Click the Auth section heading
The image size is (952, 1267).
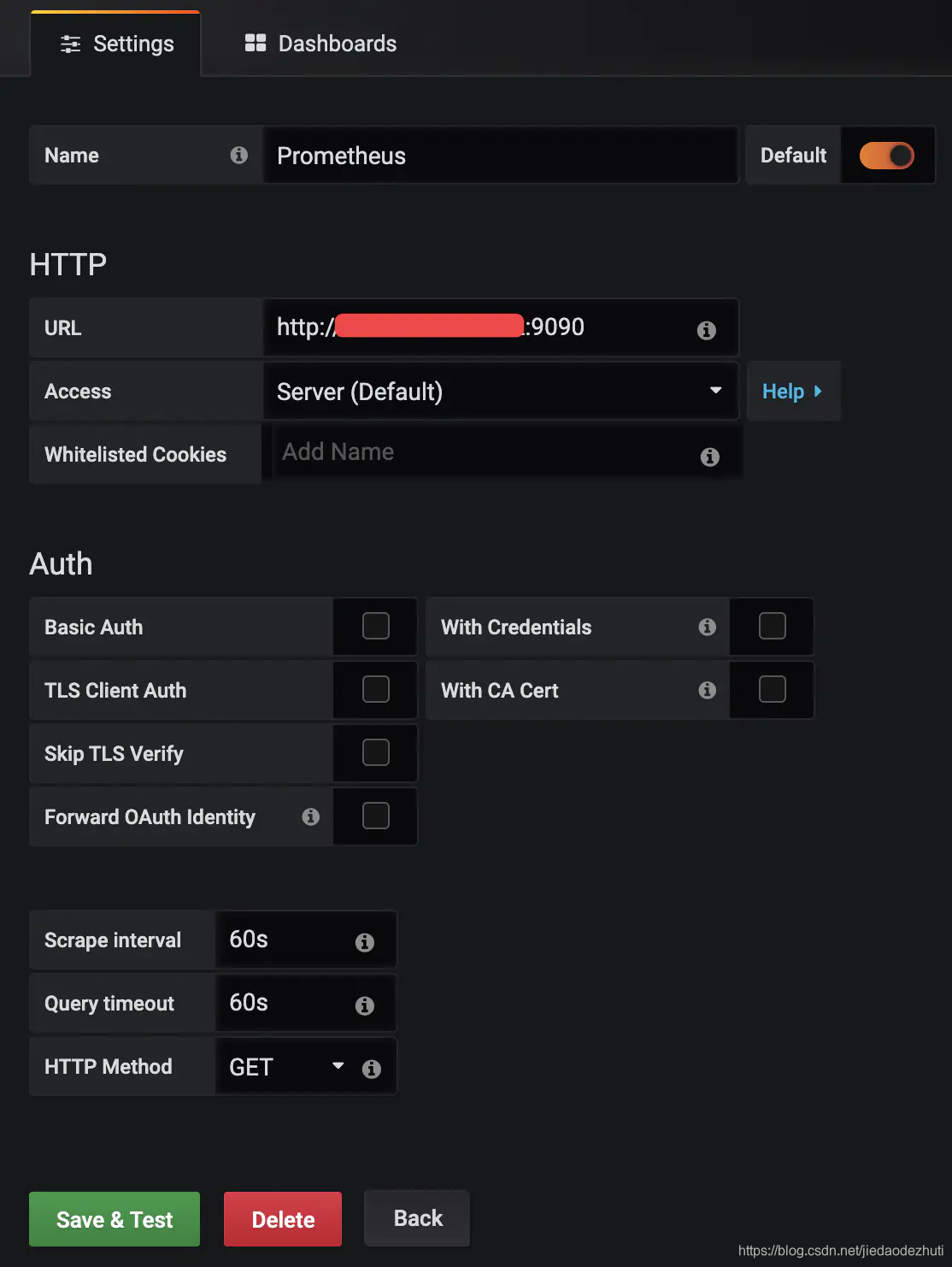[61, 564]
